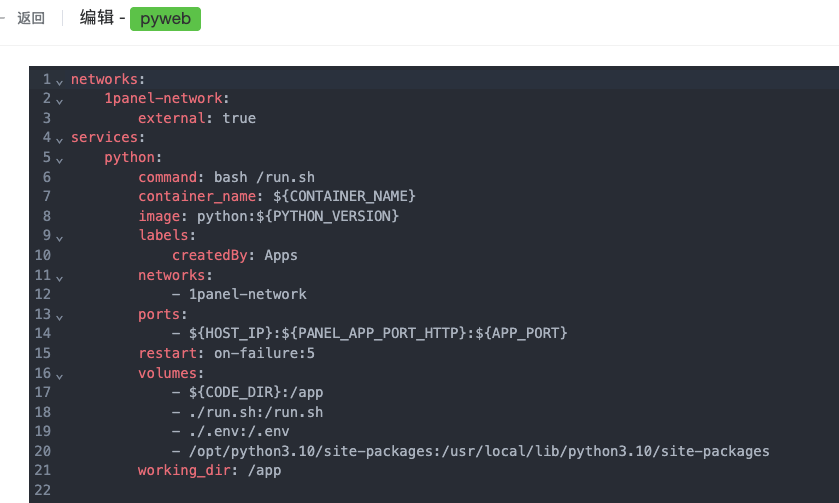The height and width of the screenshot is (503, 839).
Task: Collapse the 1panel-network fold arrow on line 2
Action: point(59,101)
